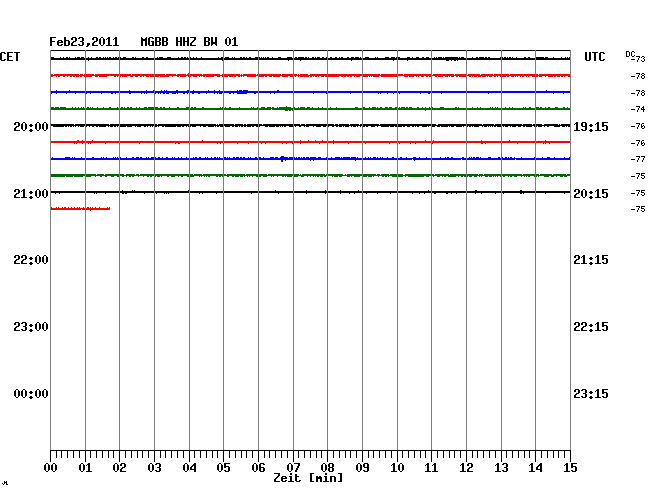
Task: Click the CET timezone label
Action: click(x=10, y=57)
